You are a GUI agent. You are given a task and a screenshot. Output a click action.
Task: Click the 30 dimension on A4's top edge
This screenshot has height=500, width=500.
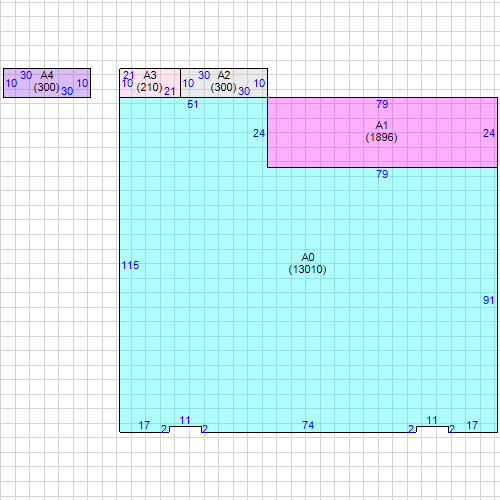click(26, 75)
